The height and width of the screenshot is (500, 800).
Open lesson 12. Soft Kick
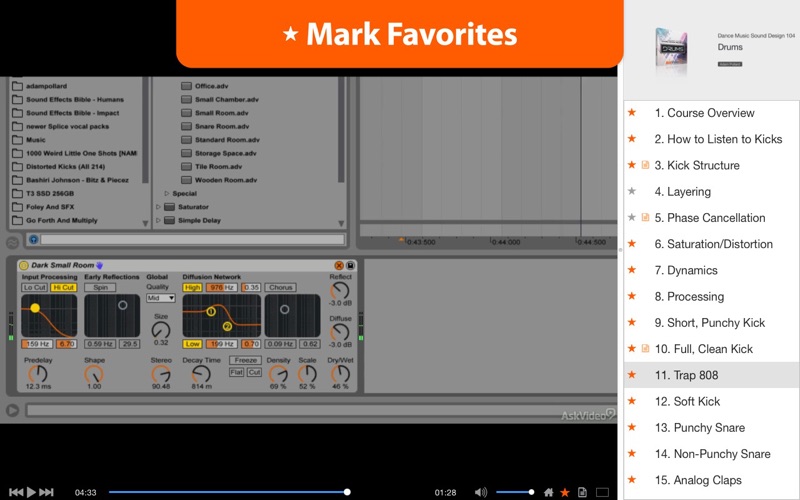tap(687, 401)
